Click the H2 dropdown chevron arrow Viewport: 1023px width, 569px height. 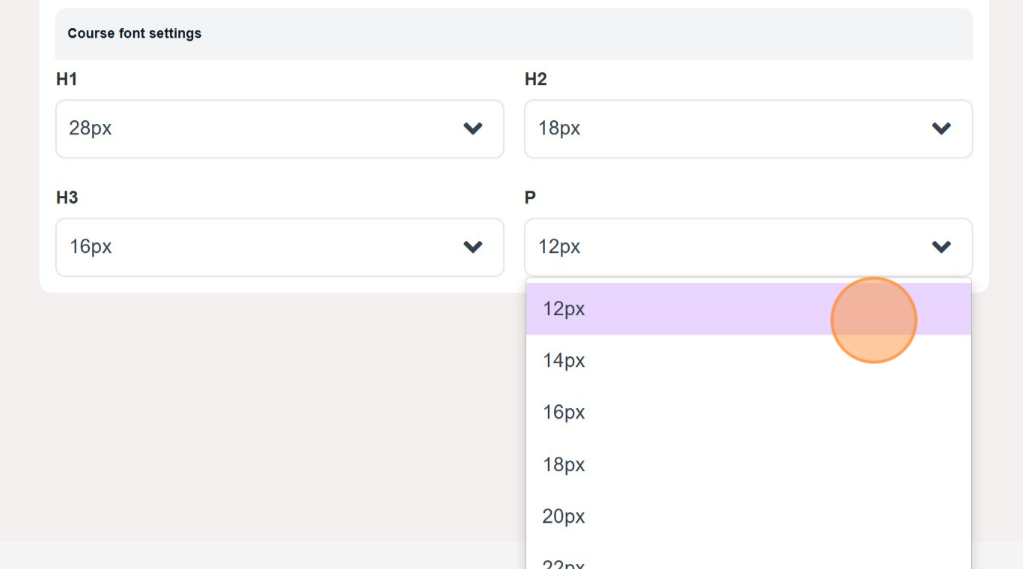pyautogui.click(x=941, y=128)
